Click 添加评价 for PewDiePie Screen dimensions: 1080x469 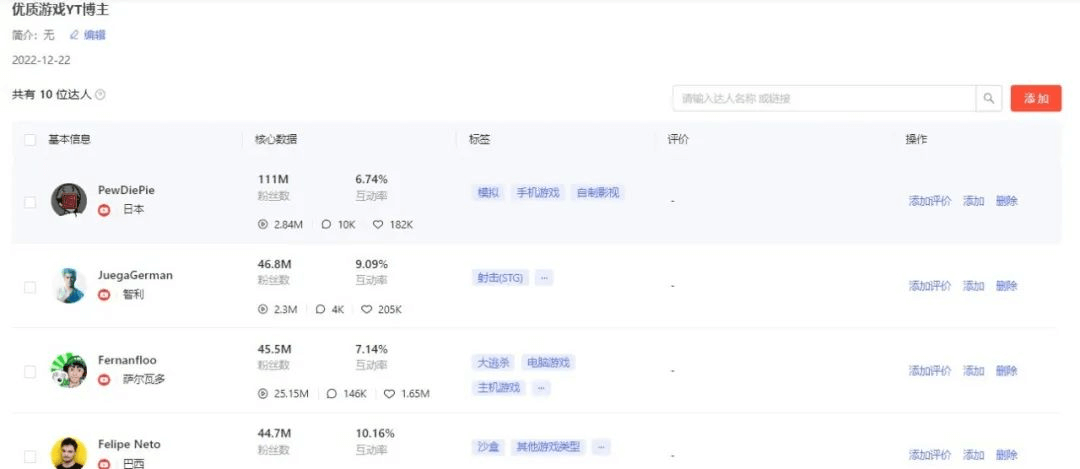pos(929,201)
